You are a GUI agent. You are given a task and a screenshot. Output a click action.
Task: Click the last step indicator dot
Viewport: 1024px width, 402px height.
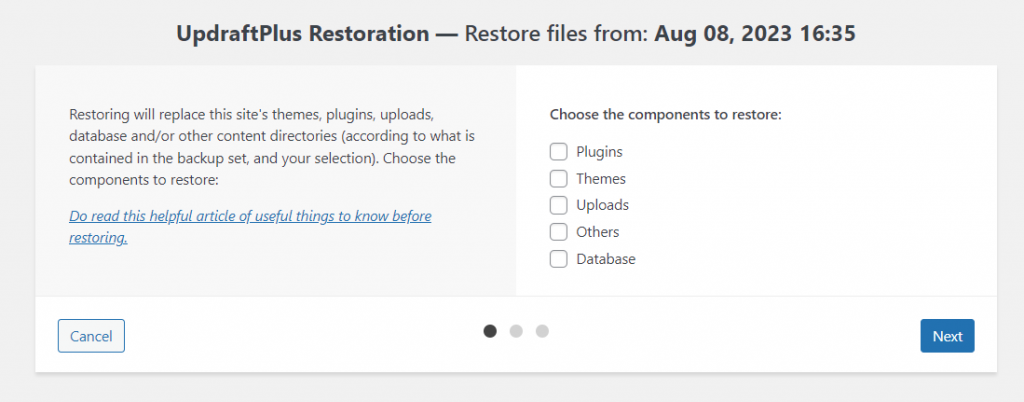pos(542,331)
